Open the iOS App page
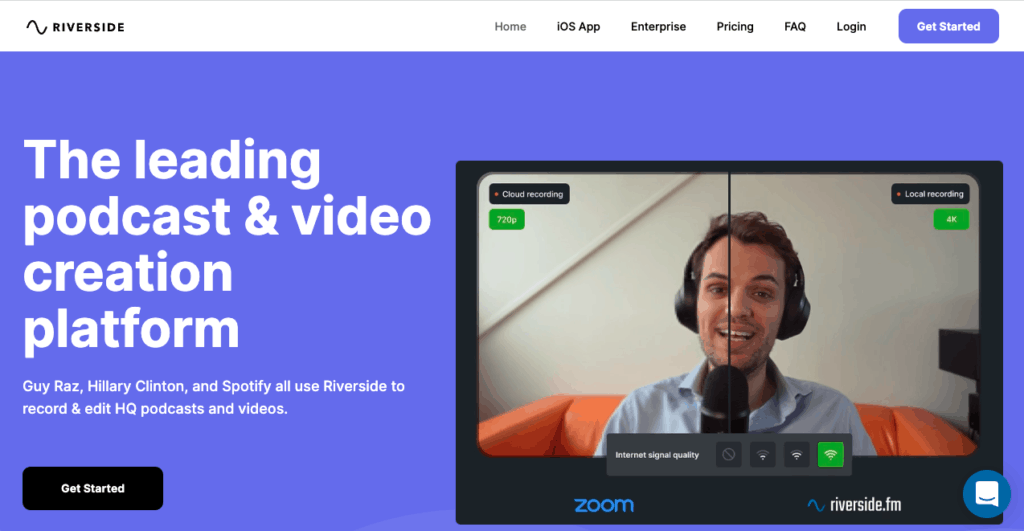Viewport: 1024px width, 531px height. click(578, 27)
